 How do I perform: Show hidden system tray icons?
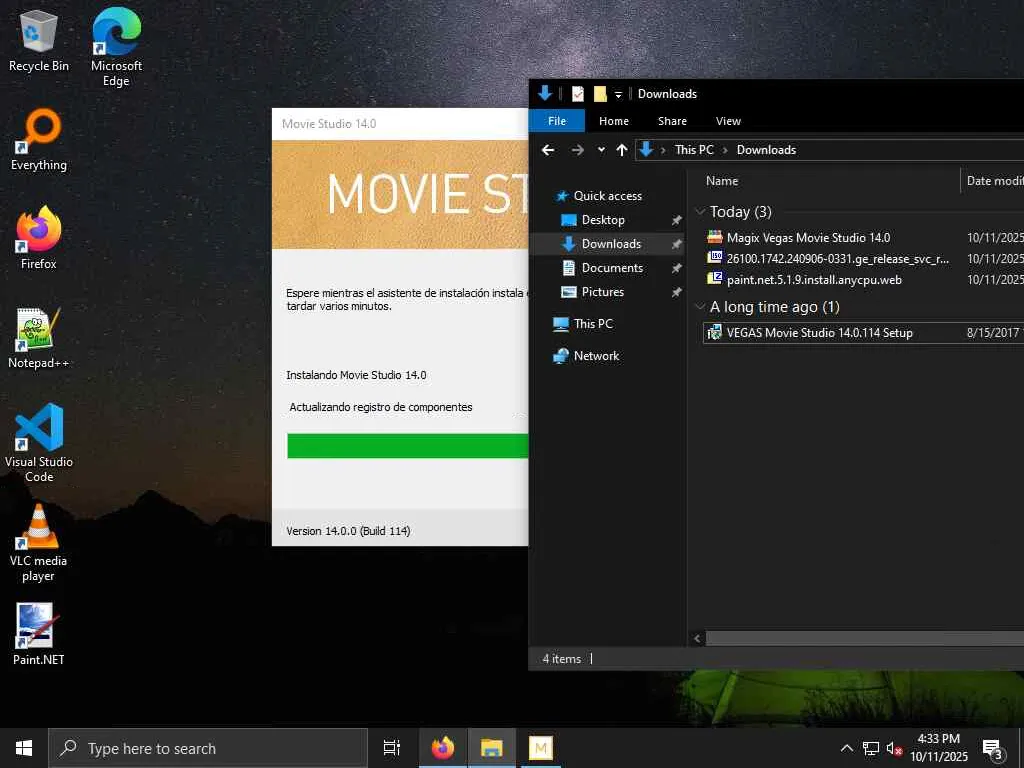coord(846,748)
